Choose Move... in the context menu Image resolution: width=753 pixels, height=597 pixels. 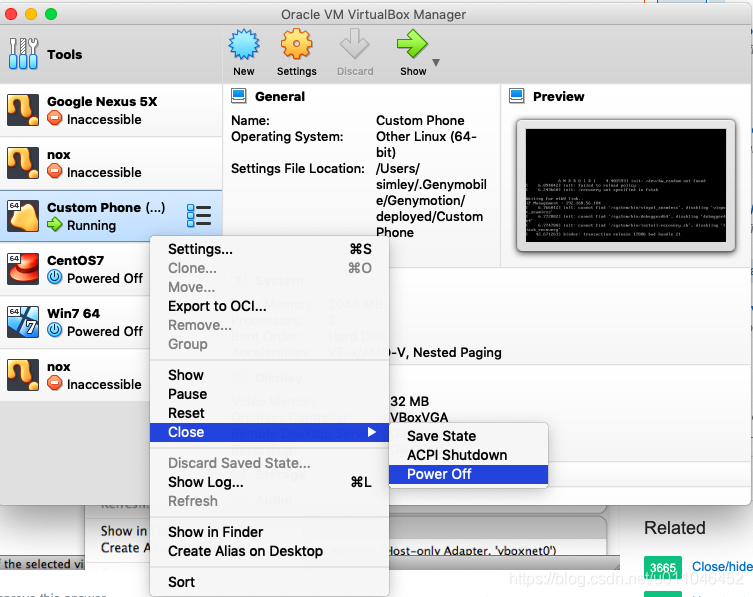pos(269,287)
